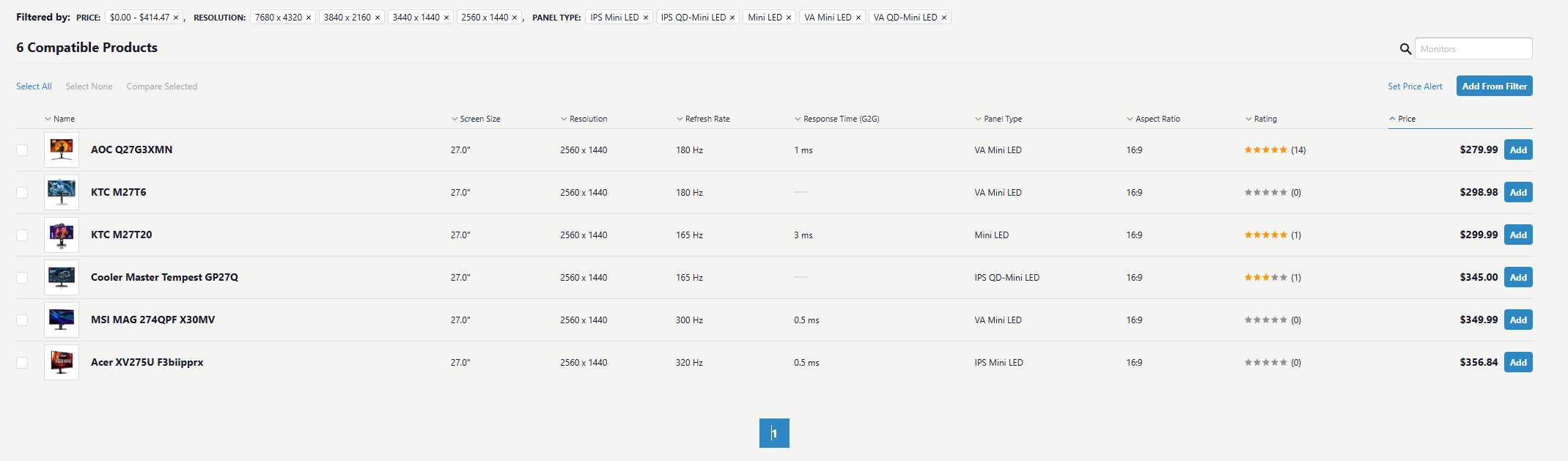
Task: Click Select All link
Action: [x=34, y=86]
